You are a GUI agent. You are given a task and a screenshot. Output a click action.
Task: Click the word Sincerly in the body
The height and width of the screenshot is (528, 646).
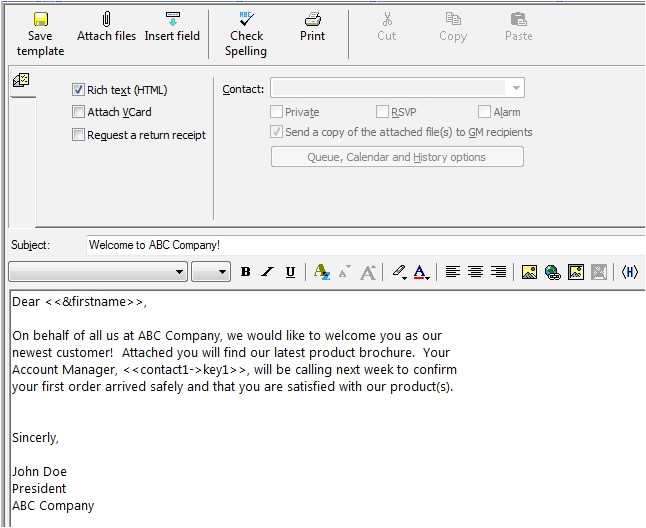35,438
